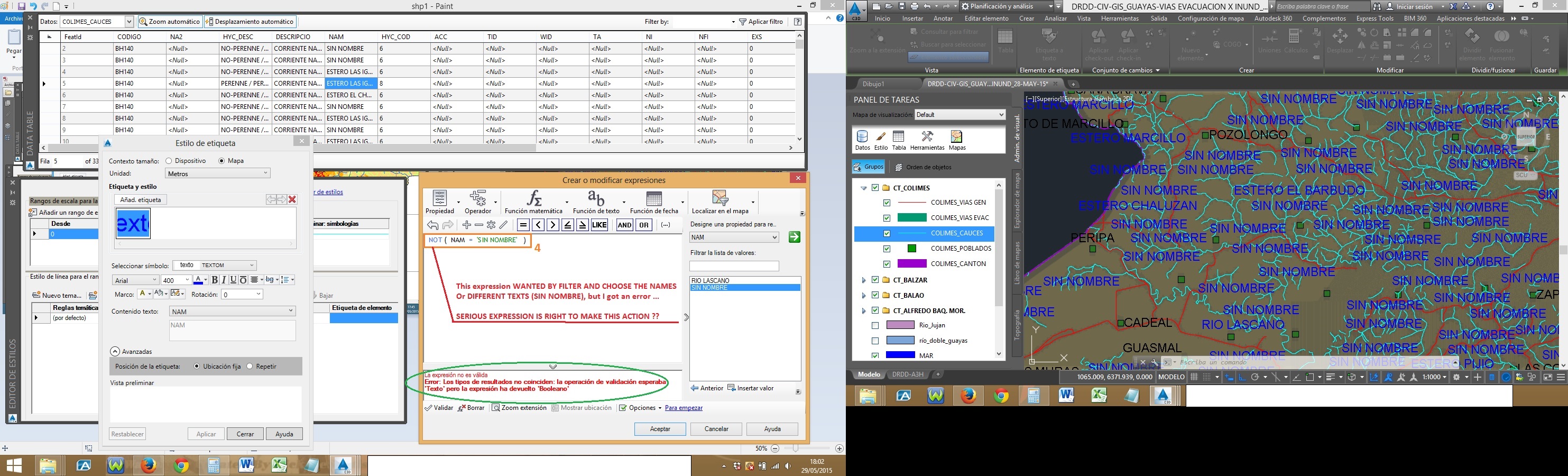
Task: Open the Mapa de visualización Default dropdown
Action: point(1000,114)
